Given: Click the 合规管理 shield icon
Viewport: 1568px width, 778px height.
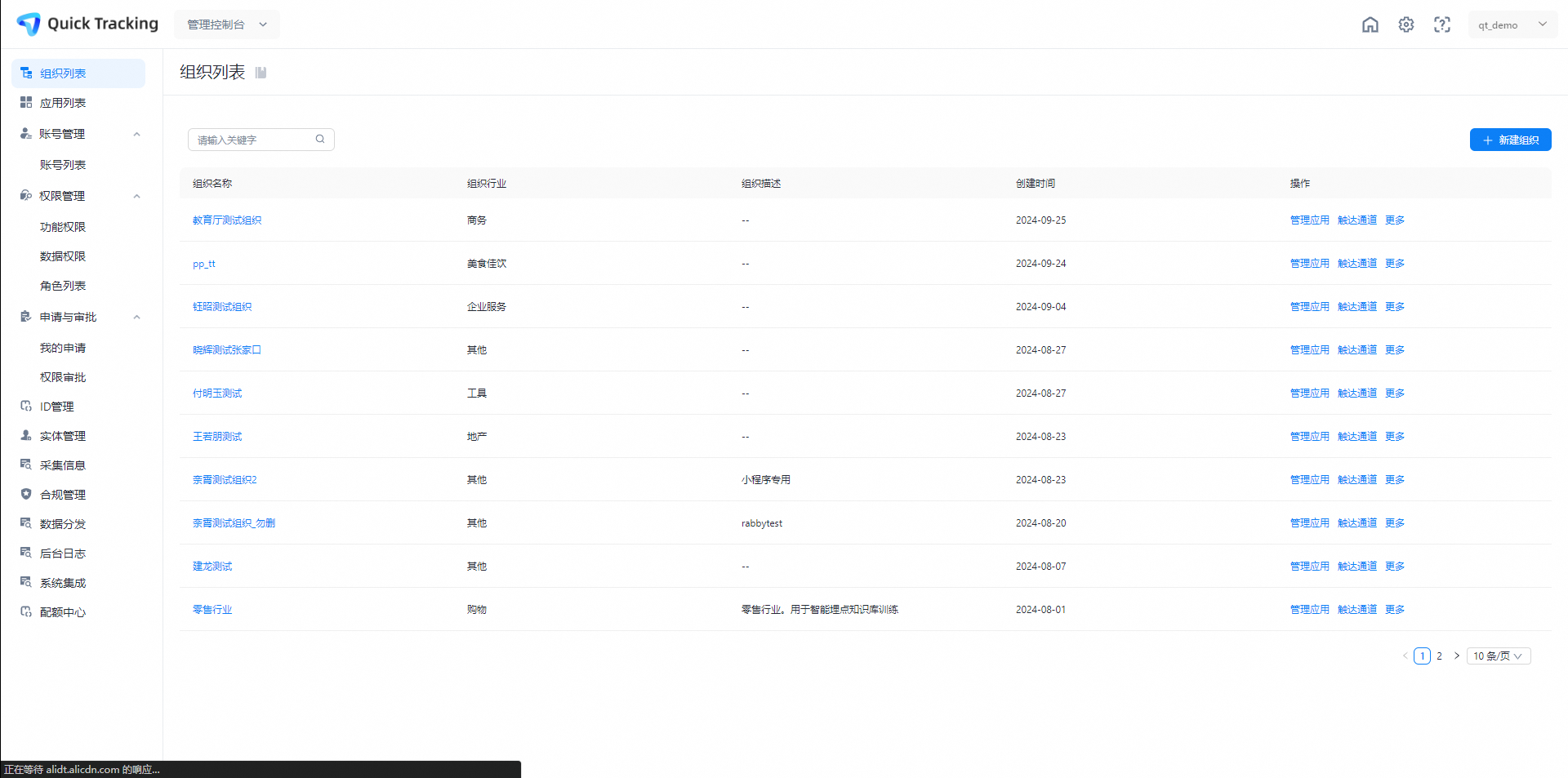Looking at the screenshot, I should click(26, 494).
